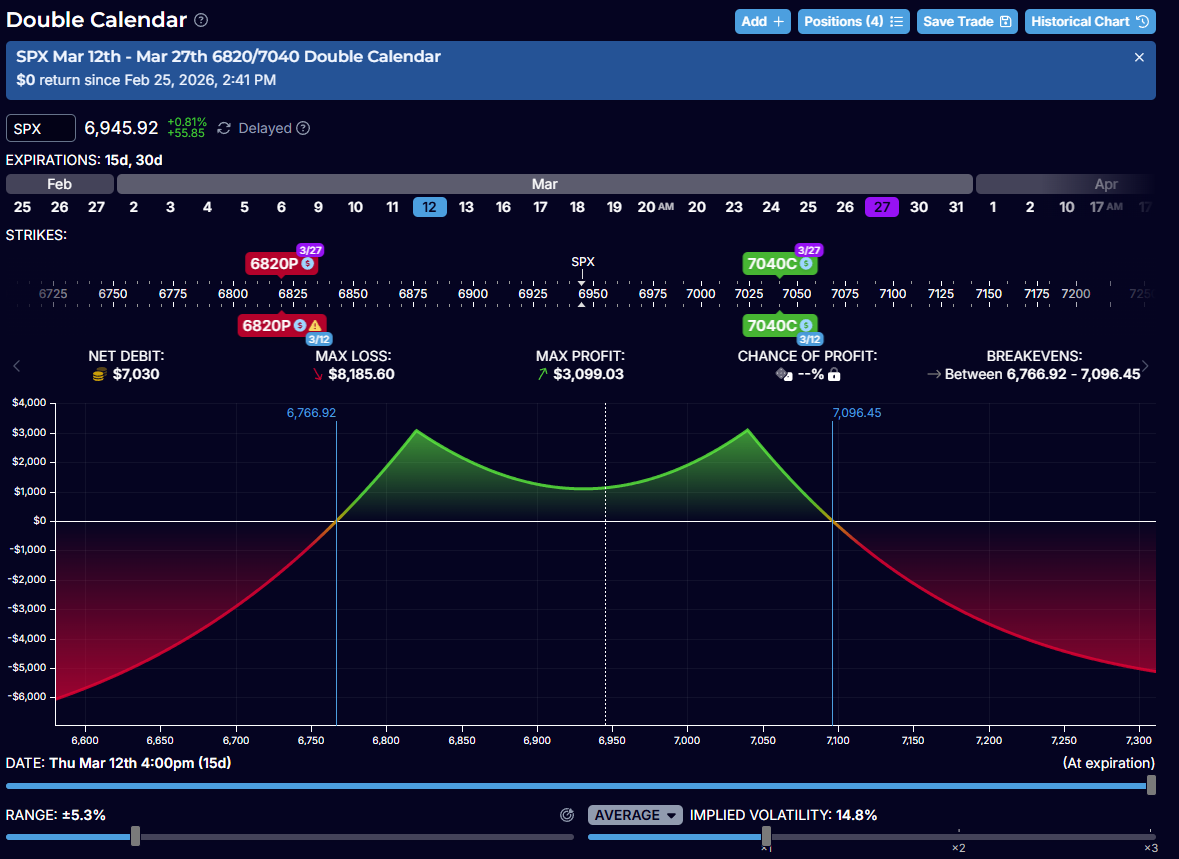Click the right stats arrow chevron
Image resolution: width=1179 pixels, height=859 pixels.
click(1145, 366)
